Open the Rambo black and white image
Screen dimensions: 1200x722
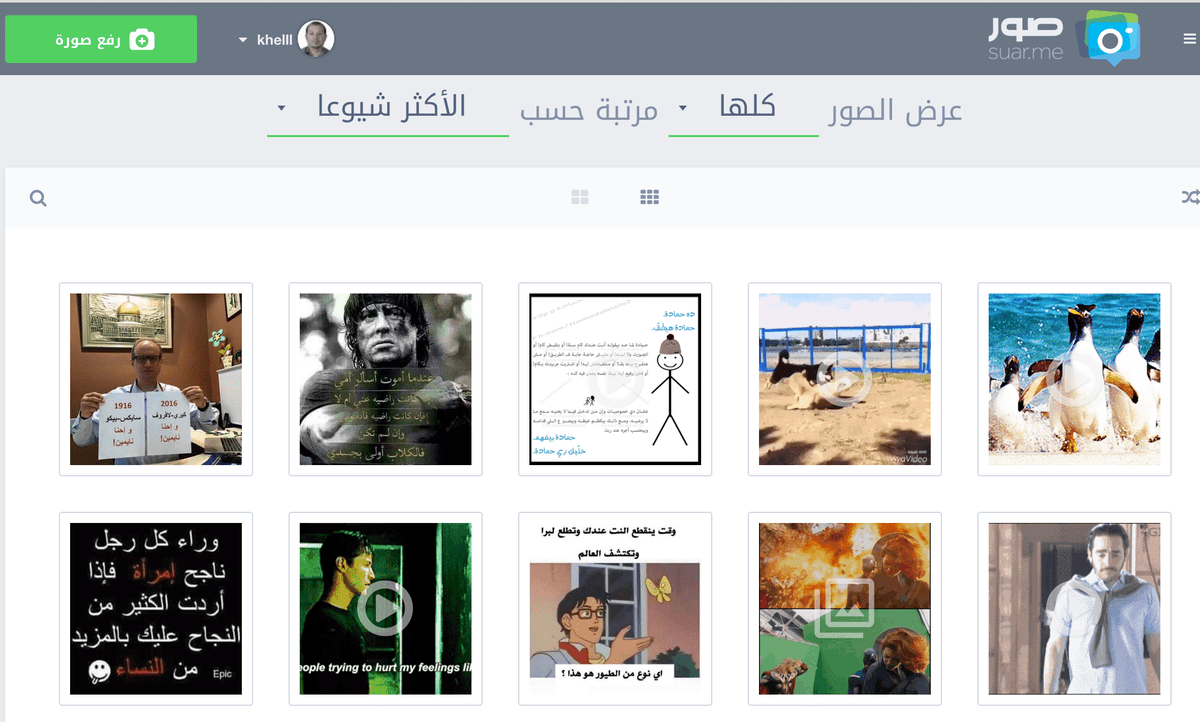point(385,379)
